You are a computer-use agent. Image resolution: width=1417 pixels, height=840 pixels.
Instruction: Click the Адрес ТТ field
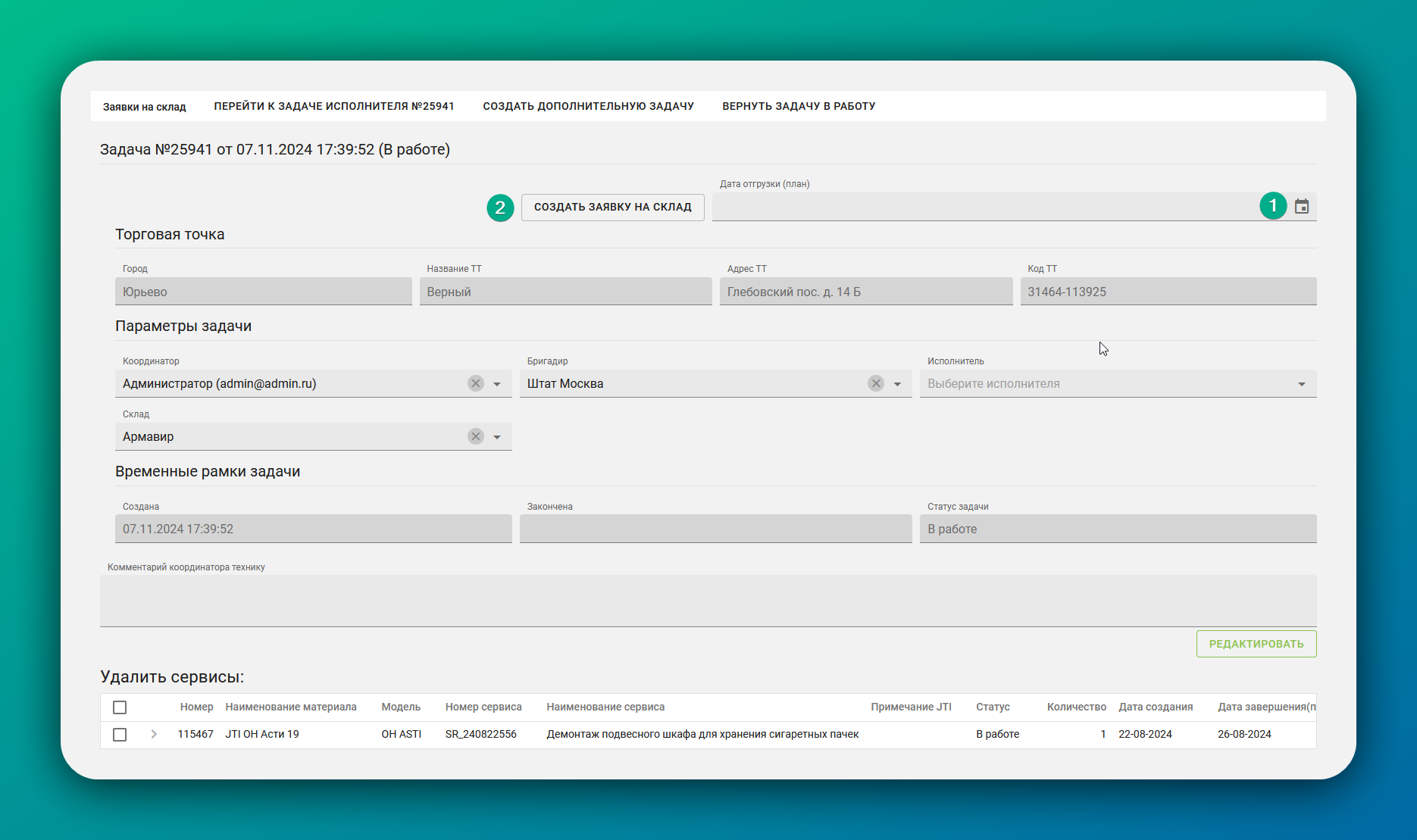click(x=866, y=292)
